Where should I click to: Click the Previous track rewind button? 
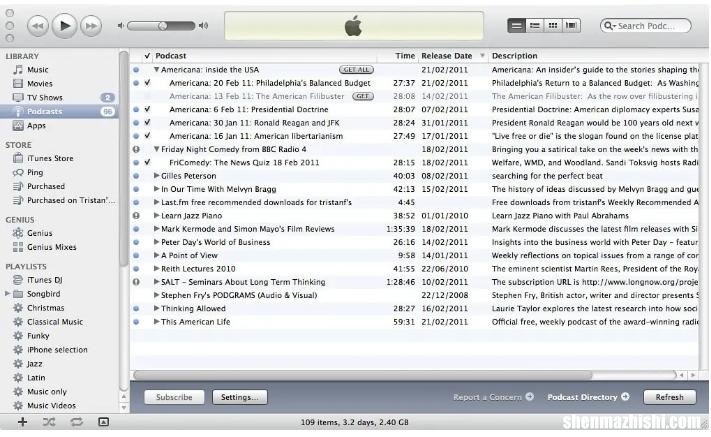tap(38, 26)
